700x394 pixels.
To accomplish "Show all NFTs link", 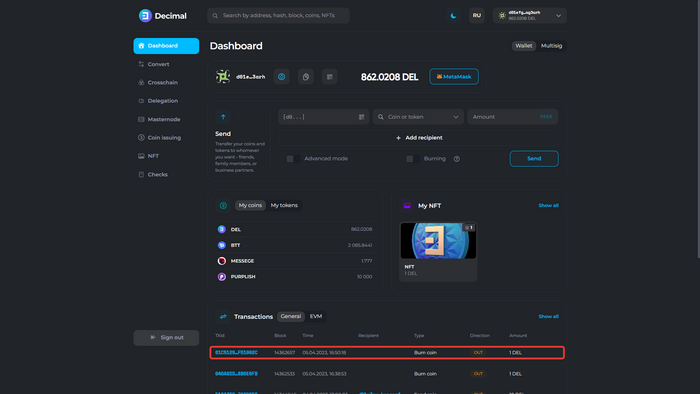I will click(x=548, y=206).
